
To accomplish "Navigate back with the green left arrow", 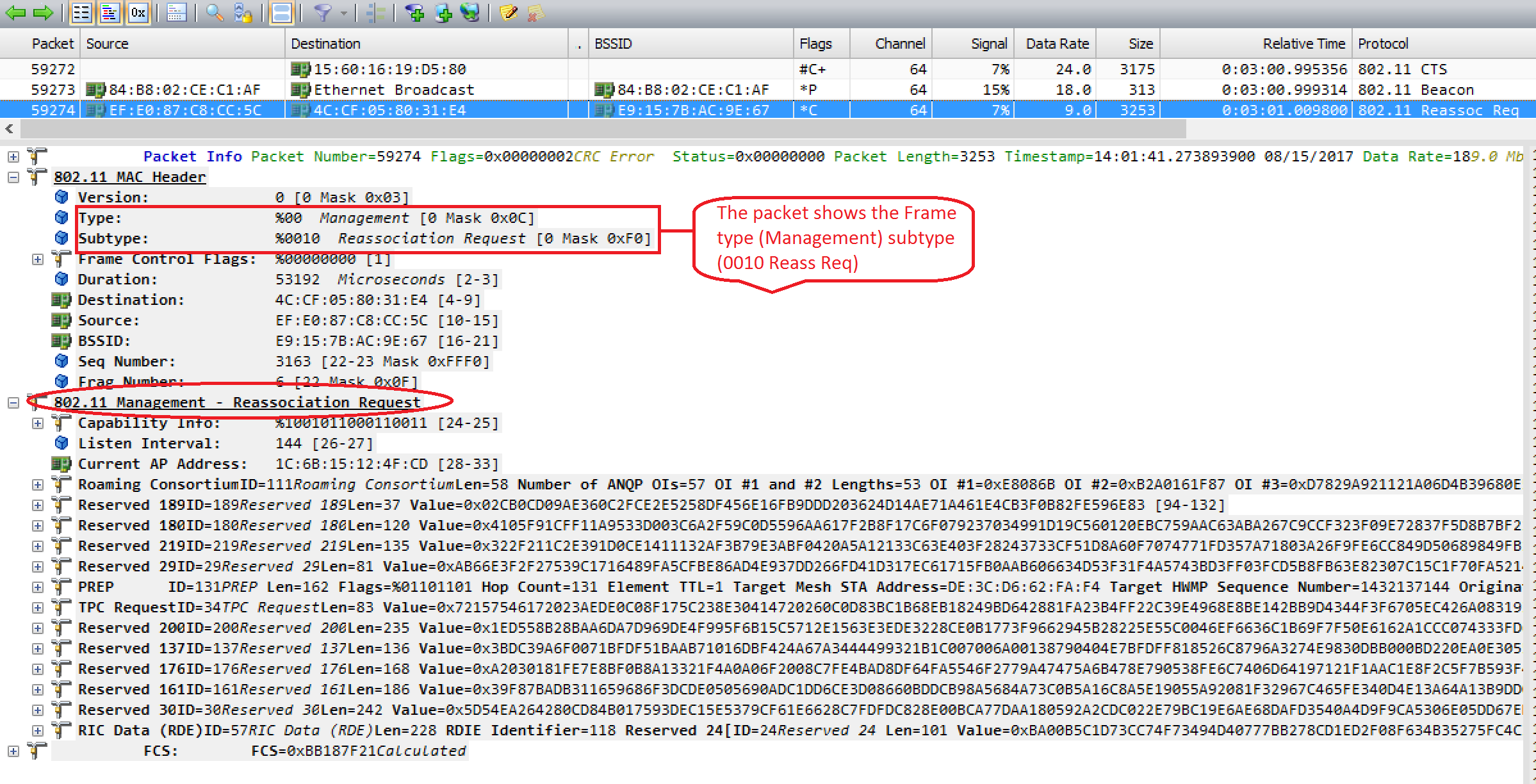I will [x=16, y=12].
